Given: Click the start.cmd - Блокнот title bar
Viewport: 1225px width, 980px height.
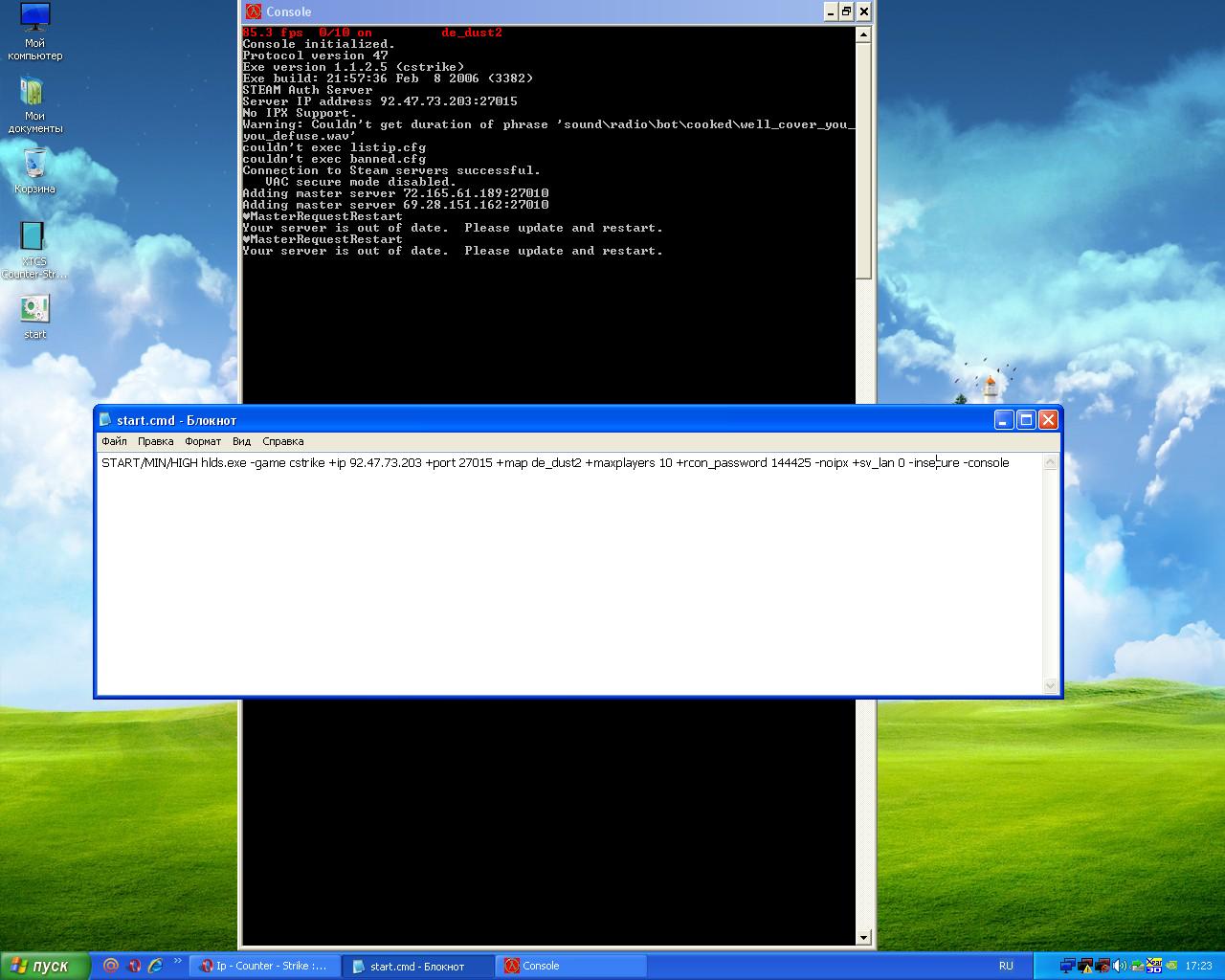Looking at the screenshot, I should click(578, 419).
